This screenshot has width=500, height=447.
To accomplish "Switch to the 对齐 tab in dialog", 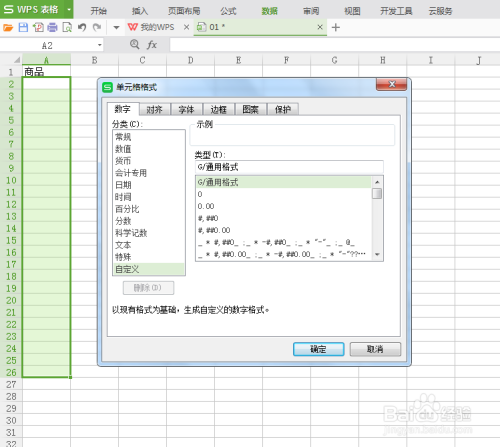I will tap(154, 109).
